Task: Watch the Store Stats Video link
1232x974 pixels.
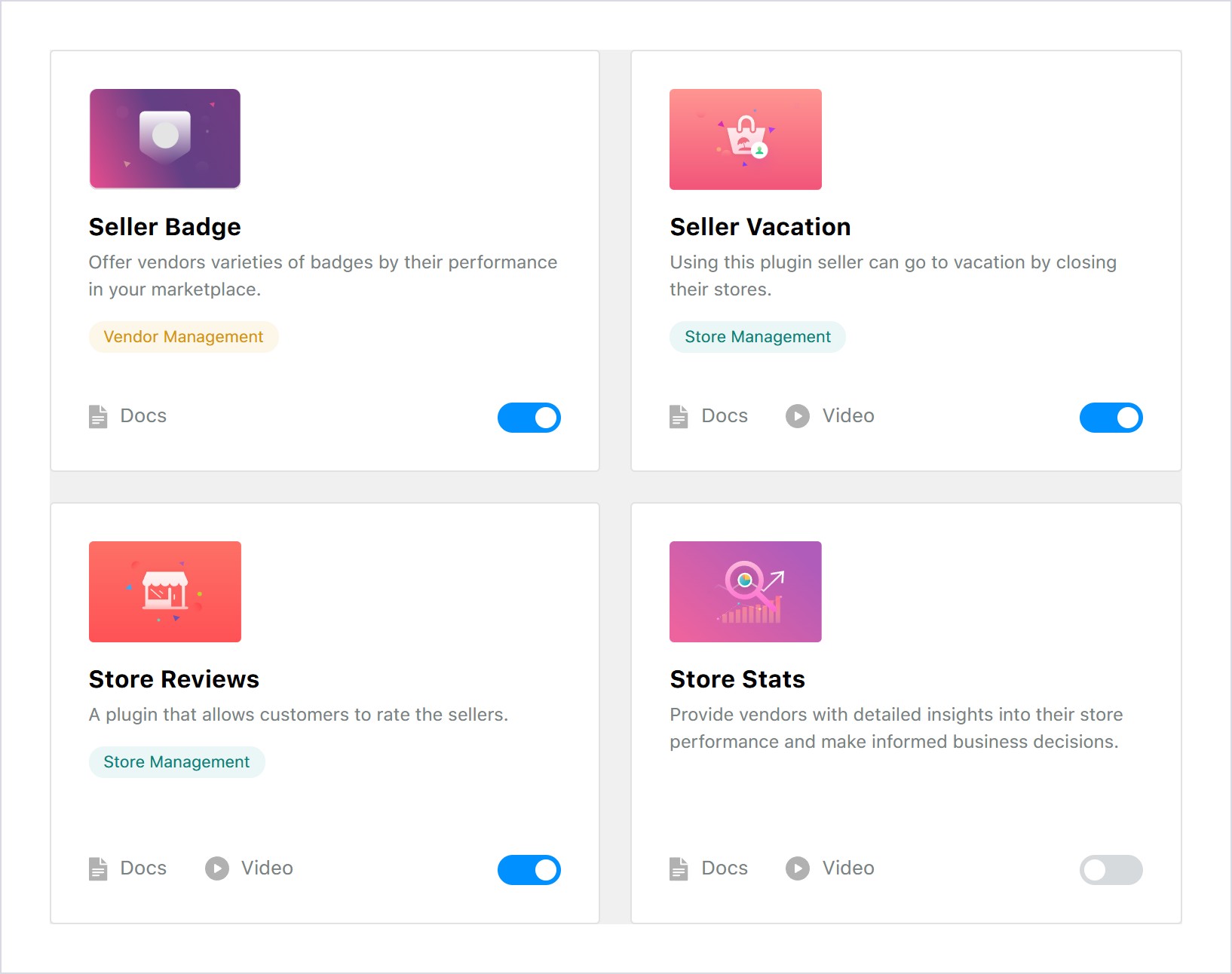Action: pyautogui.click(x=848, y=868)
